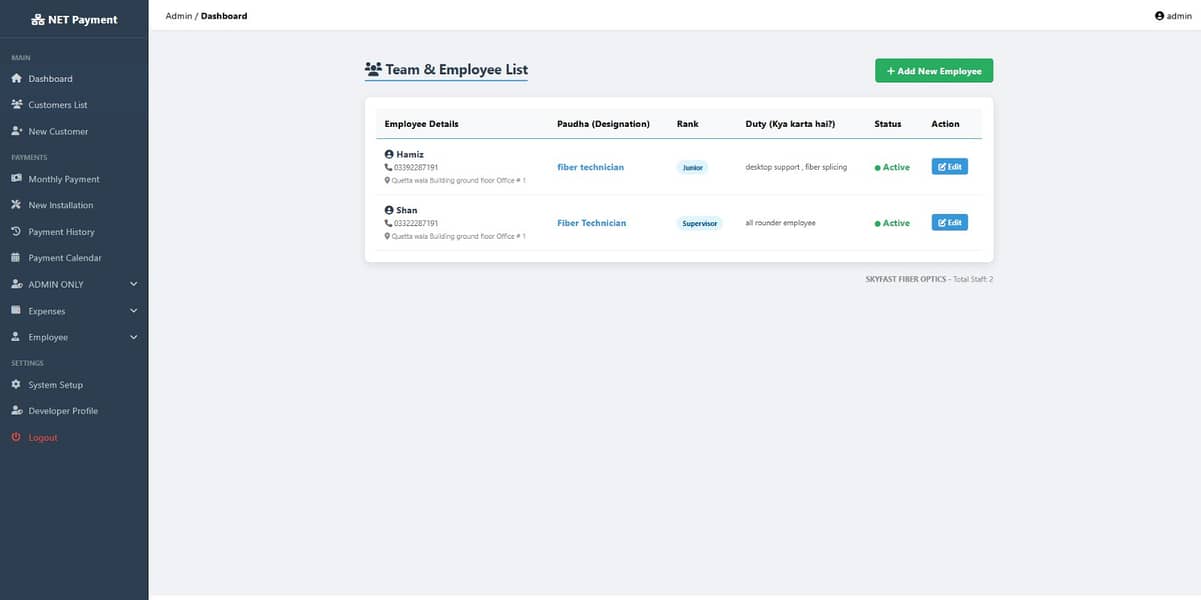Click the phone icon in Hamiz's row

tap(388, 167)
